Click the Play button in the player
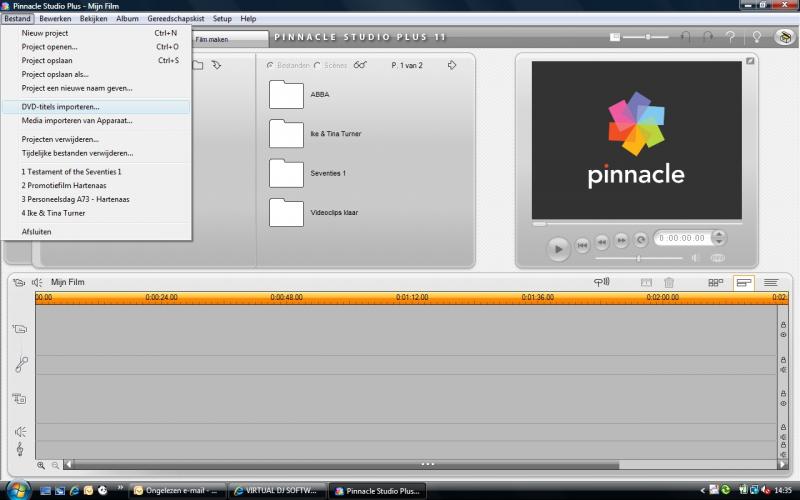800x500 pixels. click(x=558, y=248)
